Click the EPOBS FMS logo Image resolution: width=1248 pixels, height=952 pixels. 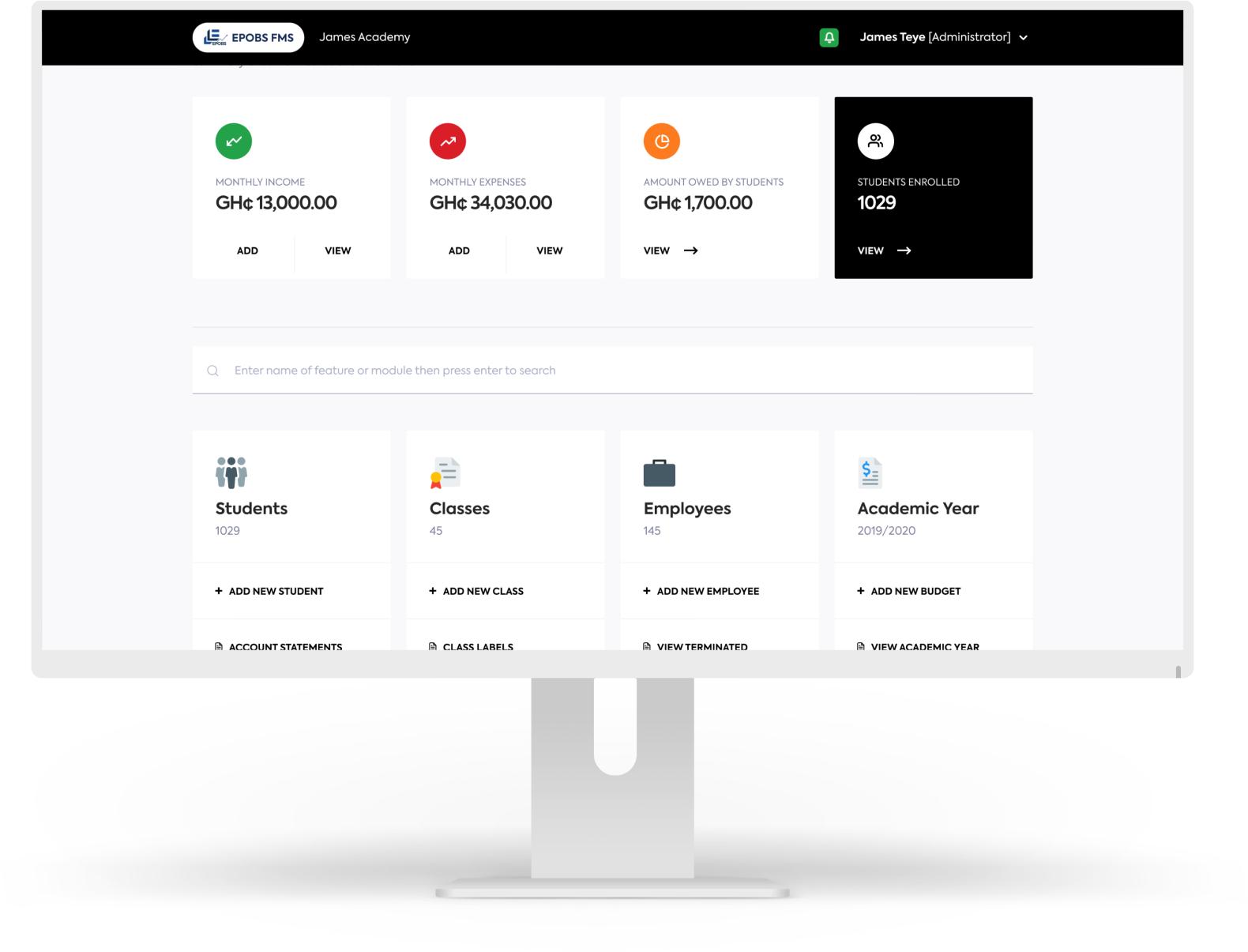pos(248,37)
